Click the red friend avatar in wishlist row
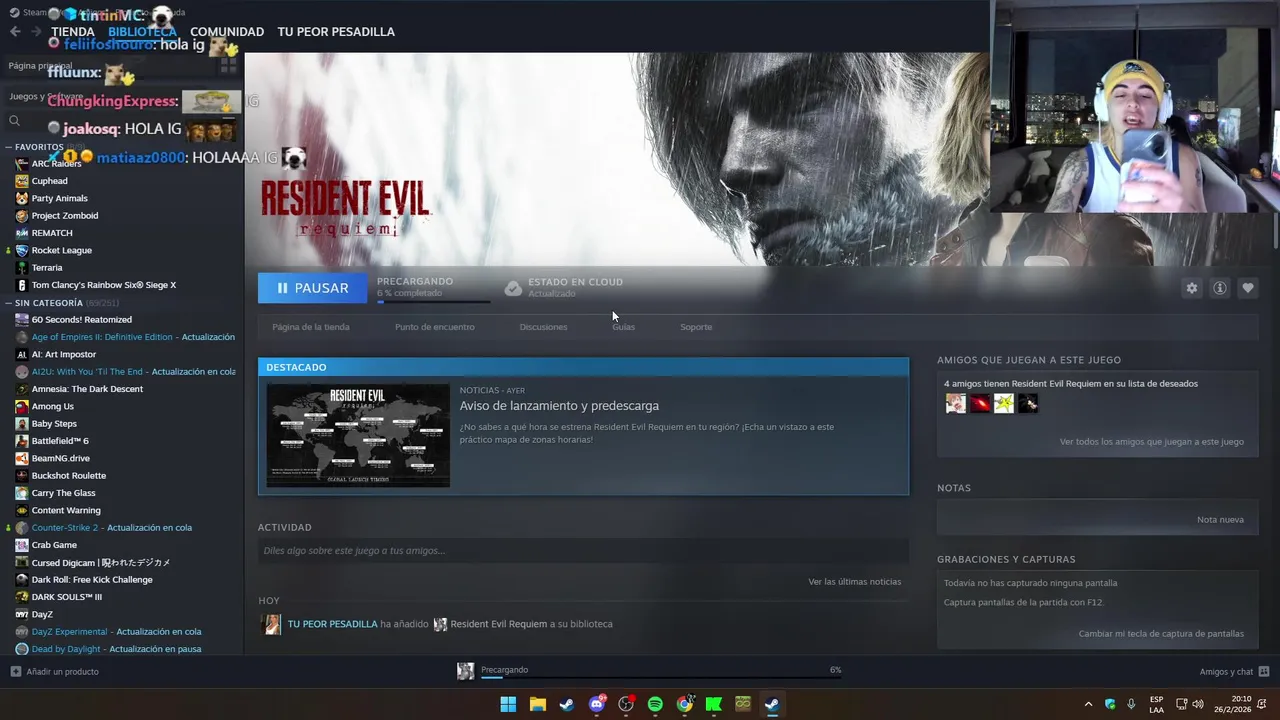1280x720 pixels. [x=980, y=403]
